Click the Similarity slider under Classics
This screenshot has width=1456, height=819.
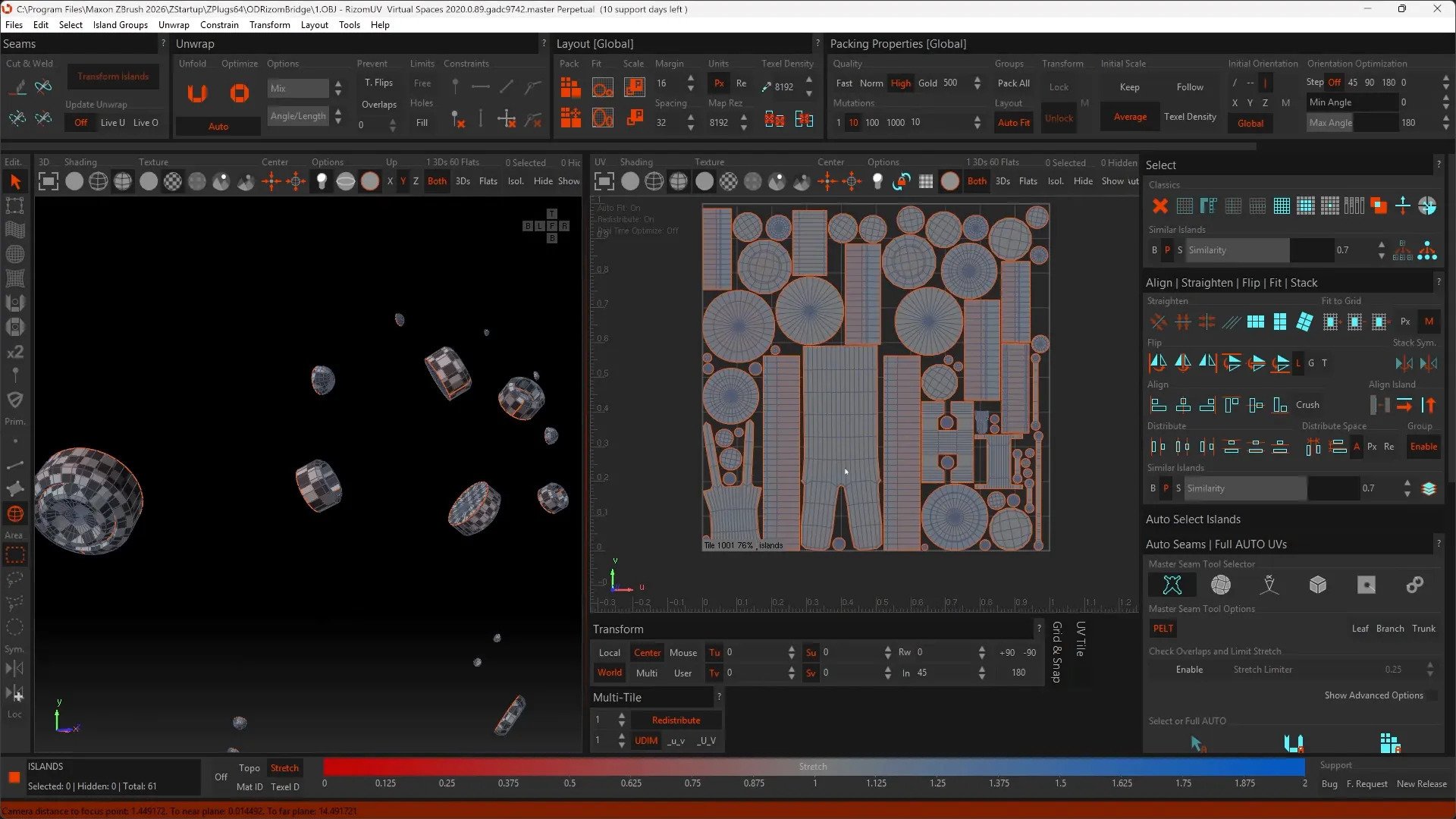[1236, 250]
